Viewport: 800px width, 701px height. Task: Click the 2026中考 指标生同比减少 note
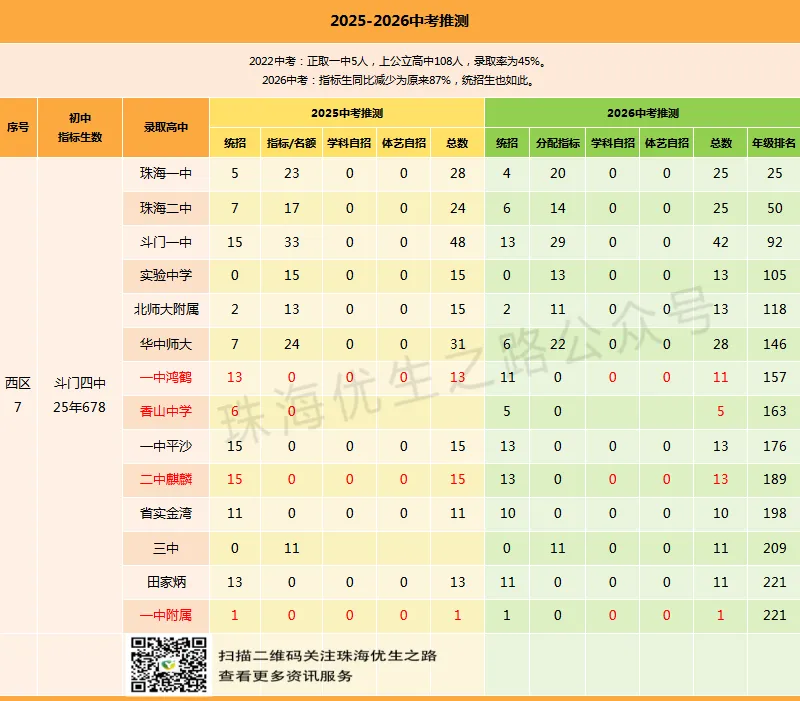pos(399,80)
